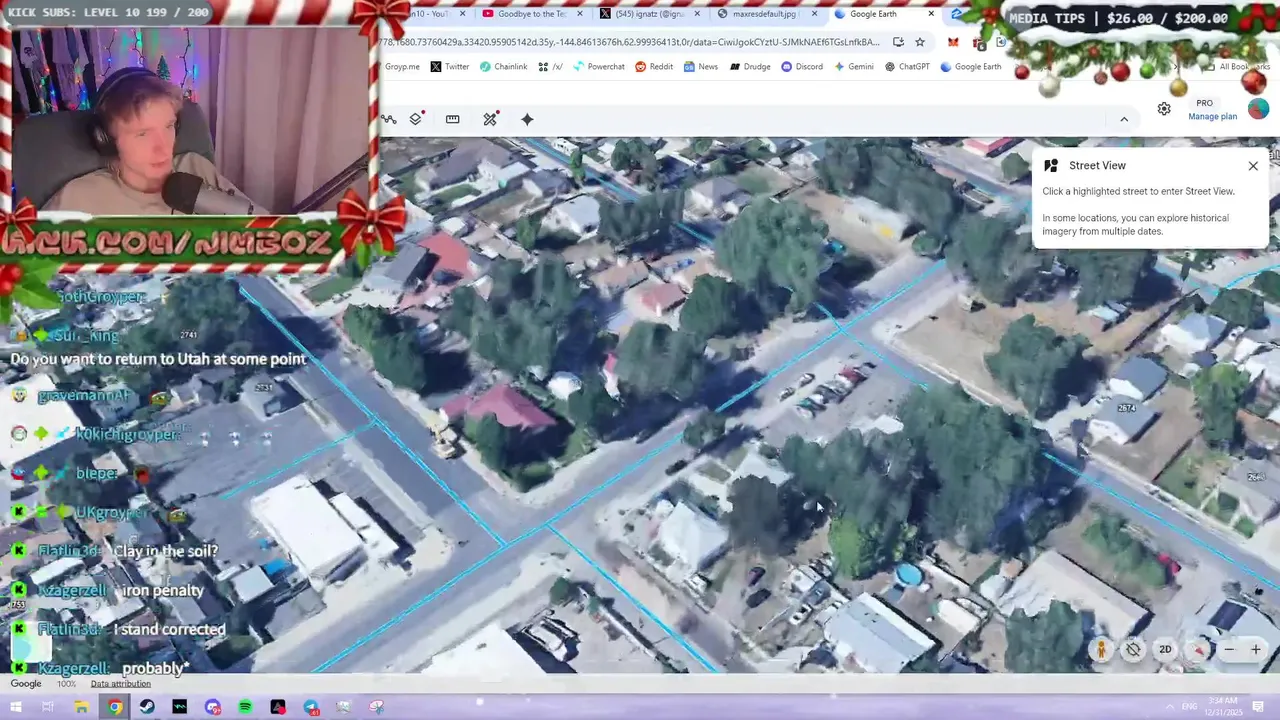This screenshot has height=720, width=1280.
Task: Click the install/cast icon in address bar
Action: [898, 42]
